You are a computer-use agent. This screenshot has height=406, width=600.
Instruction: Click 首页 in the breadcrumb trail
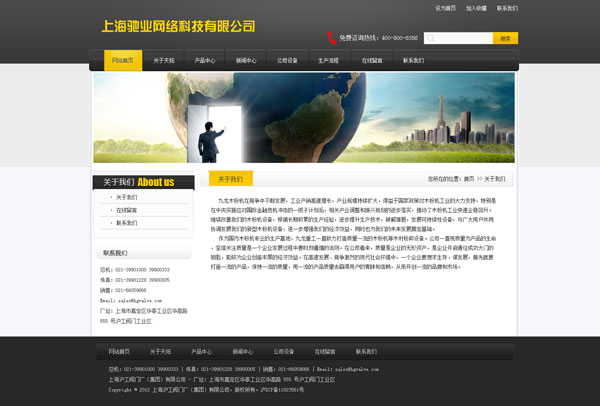pyautogui.click(x=469, y=179)
